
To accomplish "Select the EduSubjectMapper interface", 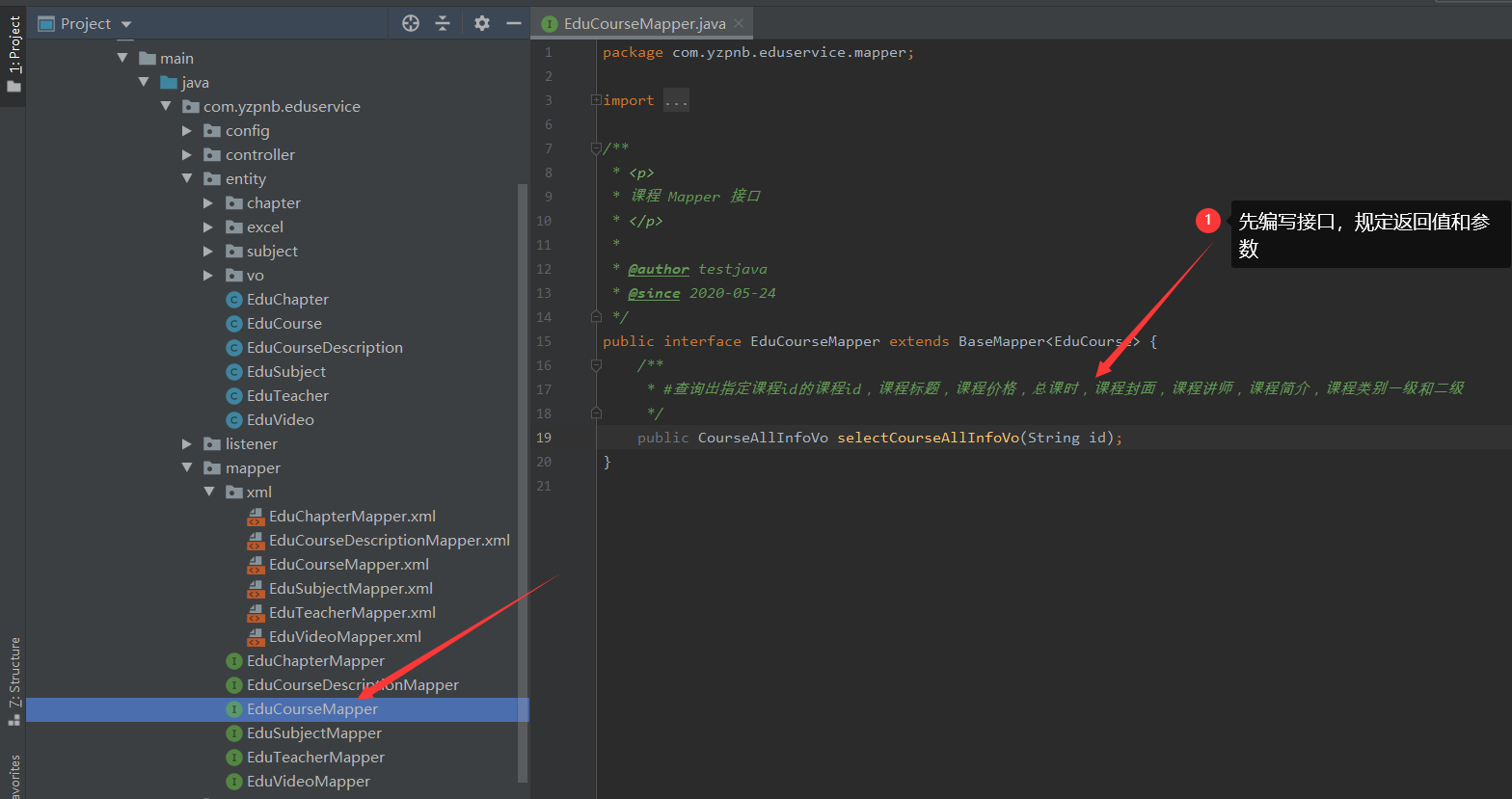I will pos(314,732).
